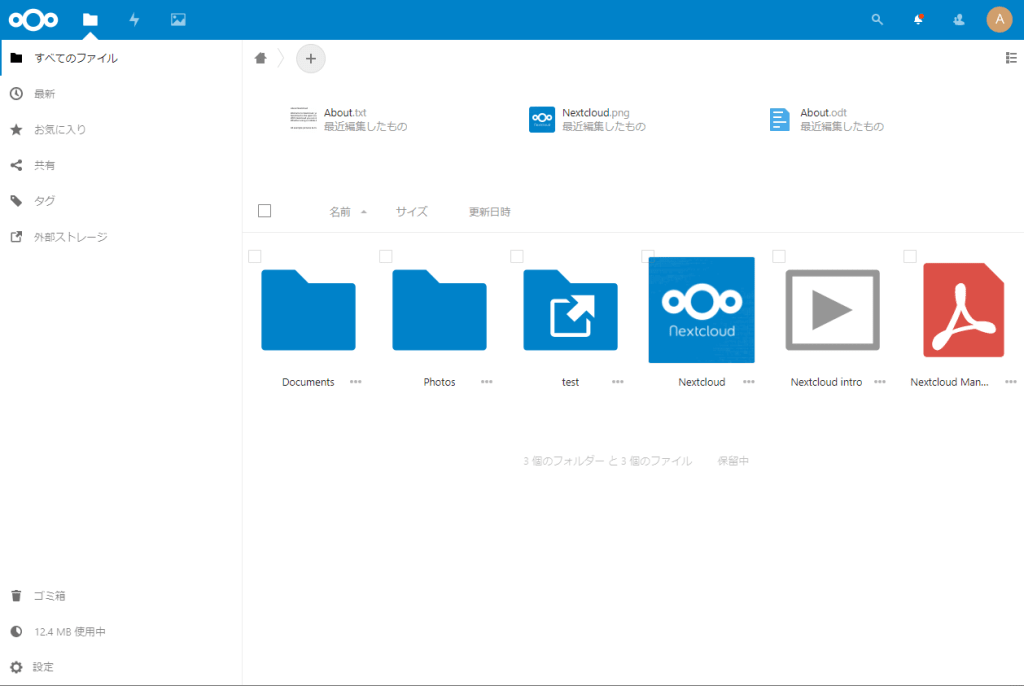Check the Nextcloud Manual checkbox
The height and width of the screenshot is (686, 1024).
click(x=910, y=256)
